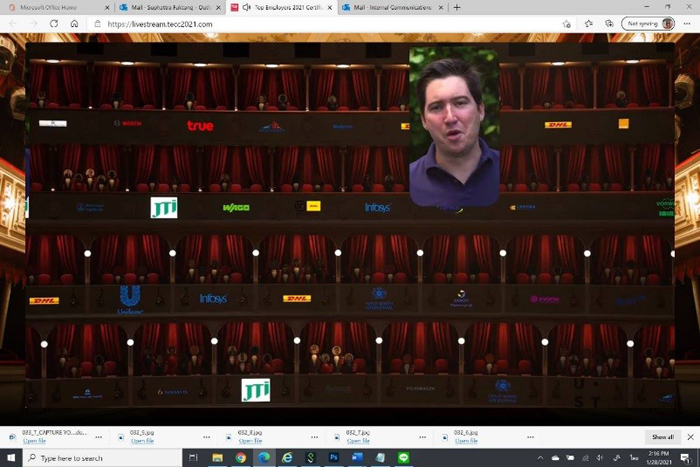Show hidden system tray icons
Viewport: 700px width, 467px height.
pyautogui.click(x=540, y=458)
